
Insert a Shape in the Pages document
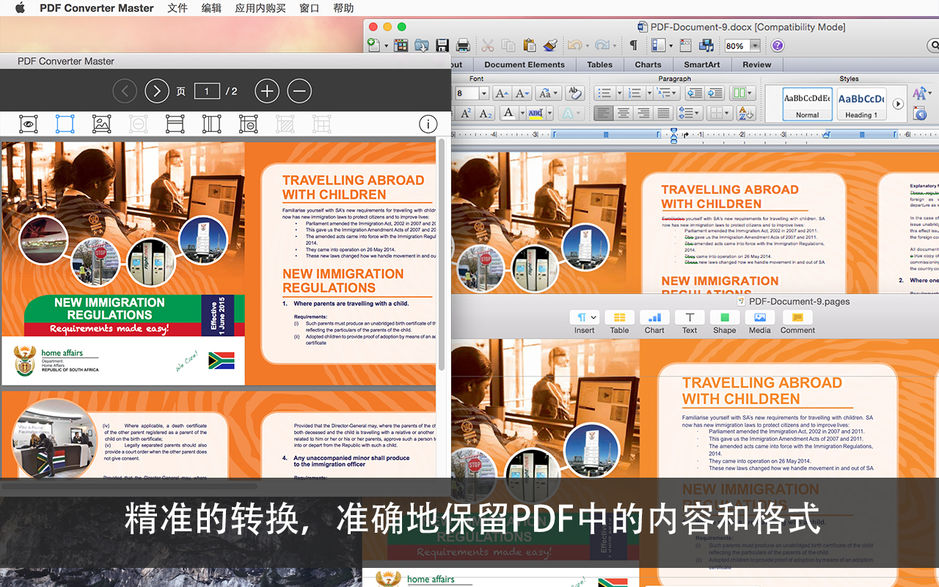pyautogui.click(x=724, y=318)
